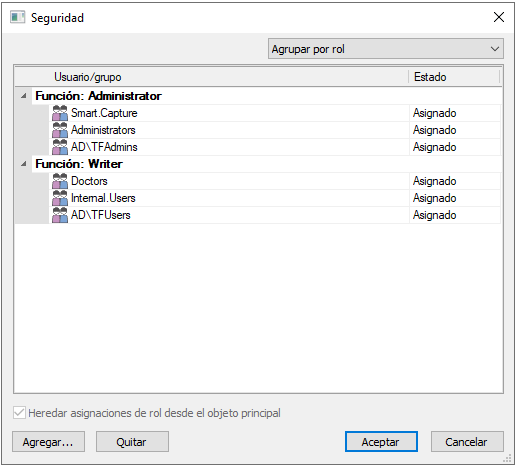This screenshot has width=515, height=466.
Task: Close the Seguridad dialog
Action: click(499, 17)
